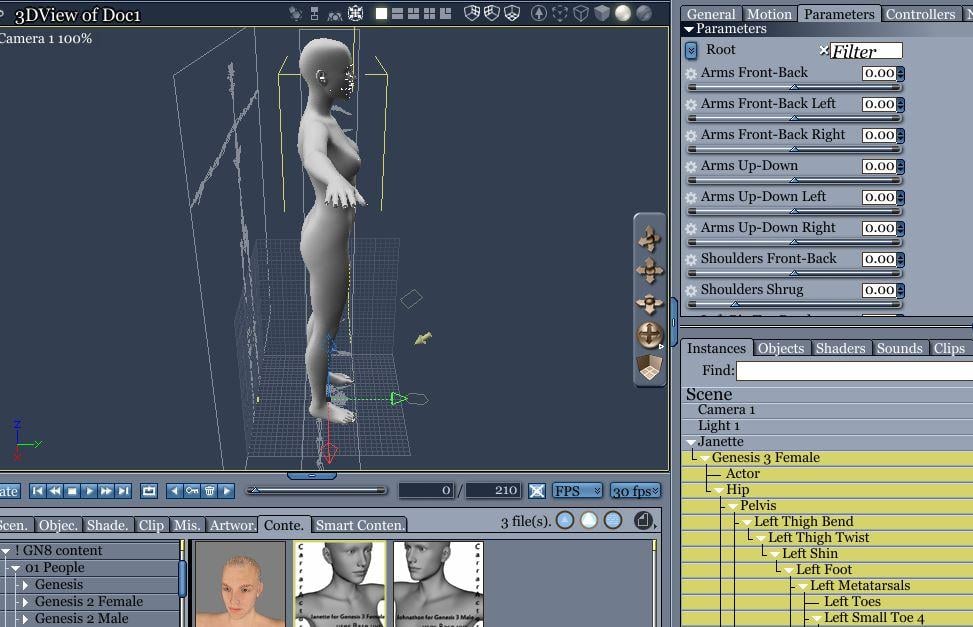Open the FPS units dropdown
Image resolution: width=973 pixels, height=627 pixels.
click(579, 490)
